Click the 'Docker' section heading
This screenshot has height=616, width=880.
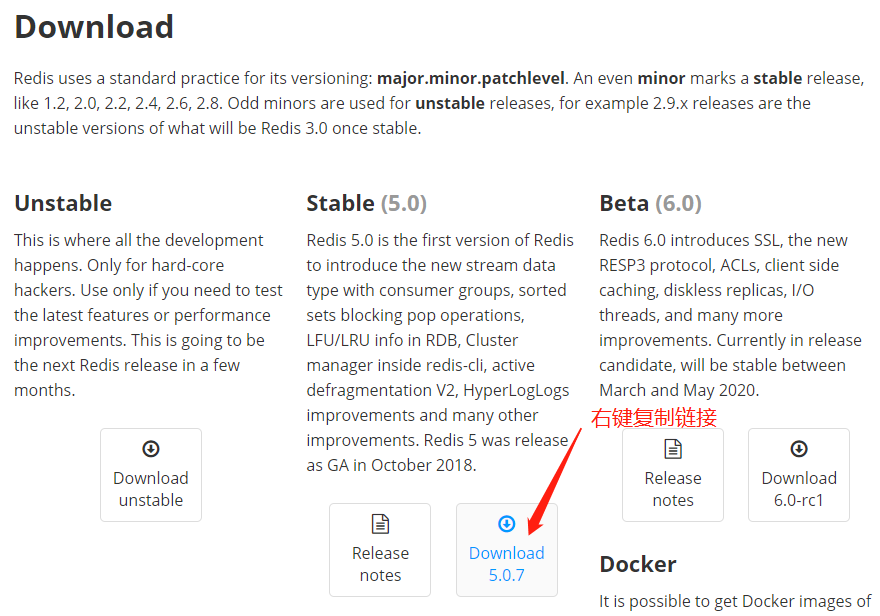click(x=638, y=564)
